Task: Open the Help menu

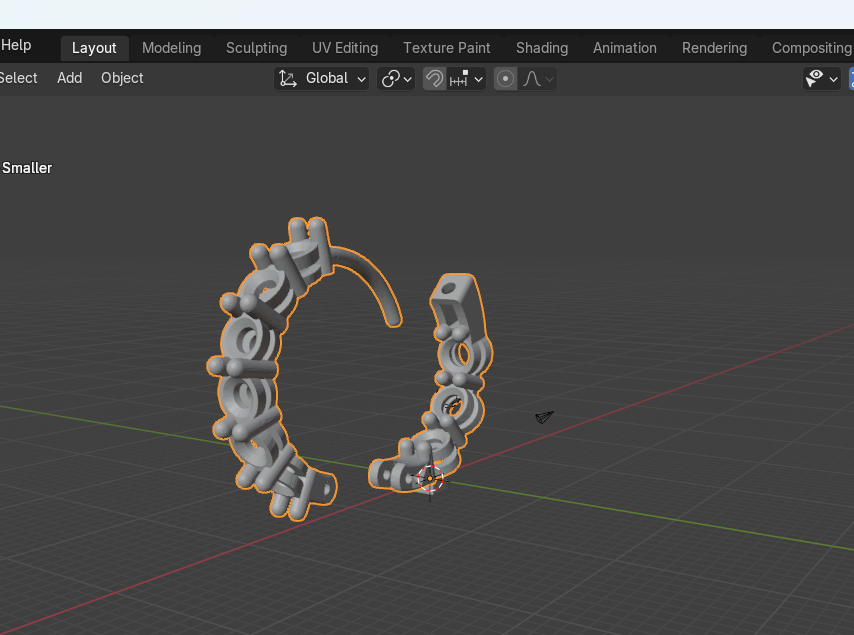Action: [x=16, y=45]
